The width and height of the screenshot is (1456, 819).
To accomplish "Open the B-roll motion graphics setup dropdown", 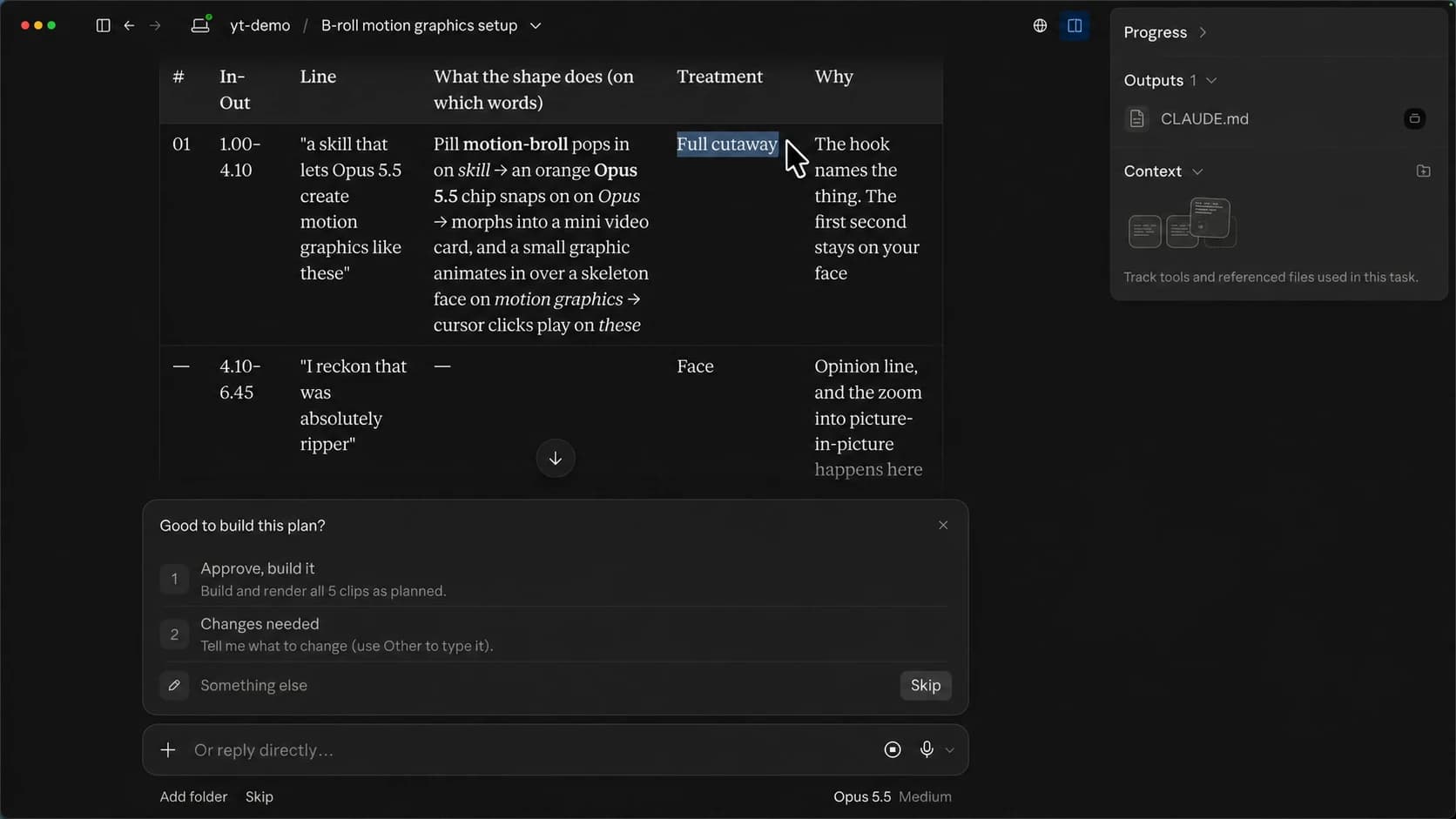I will pyautogui.click(x=431, y=26).
